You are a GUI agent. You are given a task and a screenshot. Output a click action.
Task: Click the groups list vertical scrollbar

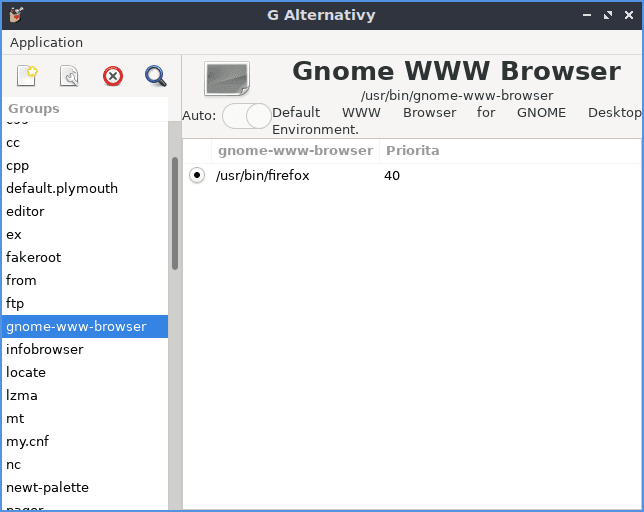[x=175, y=214]
